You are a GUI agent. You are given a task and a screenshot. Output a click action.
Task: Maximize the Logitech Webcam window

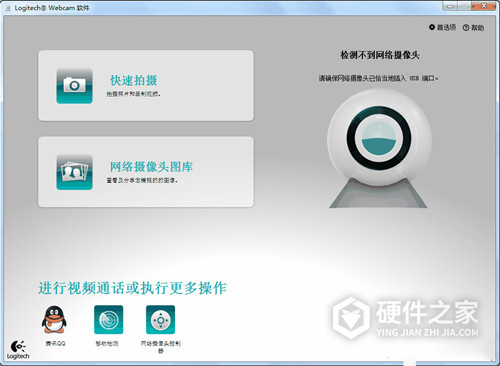[465, 6]
